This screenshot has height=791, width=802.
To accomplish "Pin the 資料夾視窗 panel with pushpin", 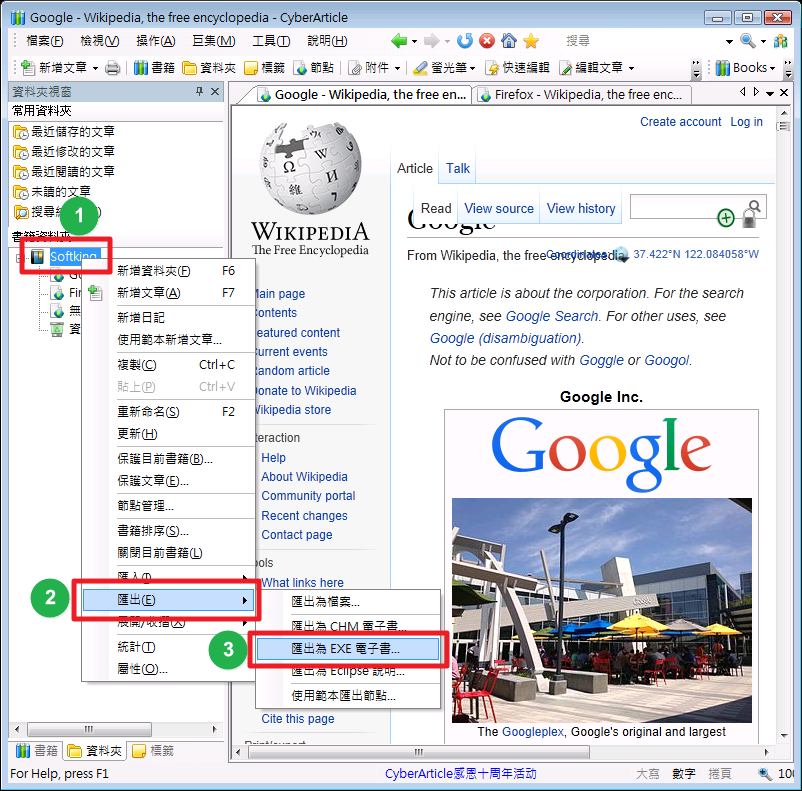I will coord(199,92).
